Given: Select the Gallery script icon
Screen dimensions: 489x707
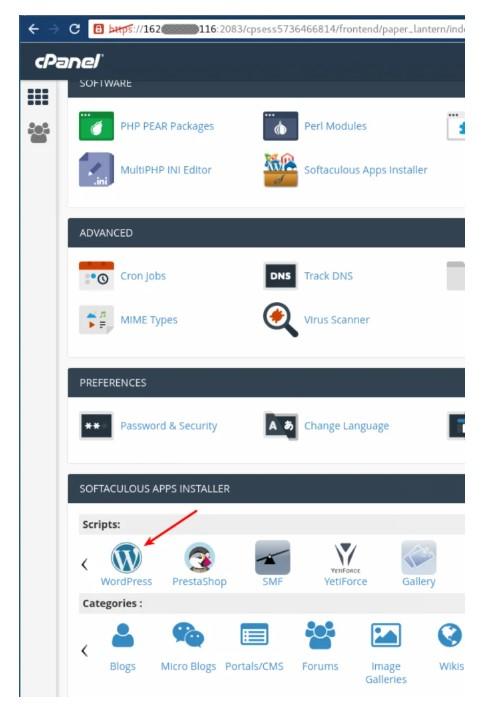Looking at the screenshot, I should click(419, 557).
